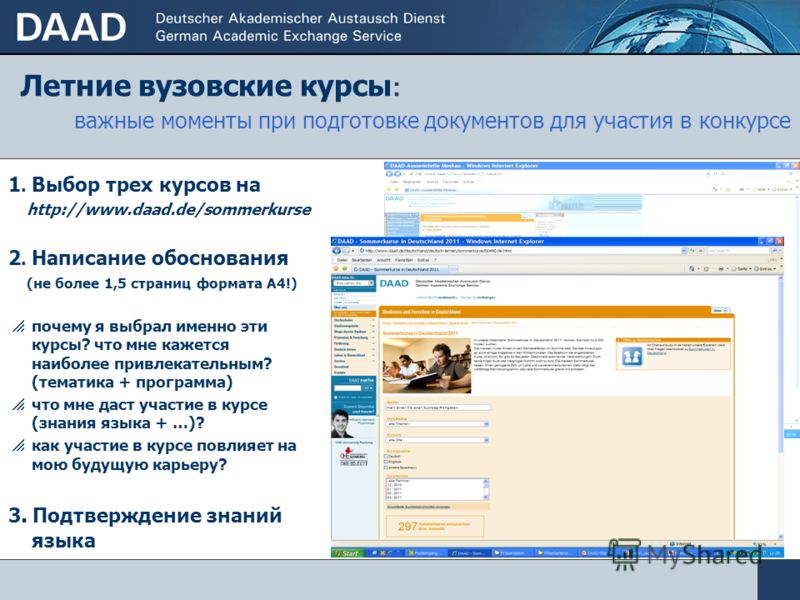Open the 'alle Orte' location dropdown

click(x=437, y=440)
